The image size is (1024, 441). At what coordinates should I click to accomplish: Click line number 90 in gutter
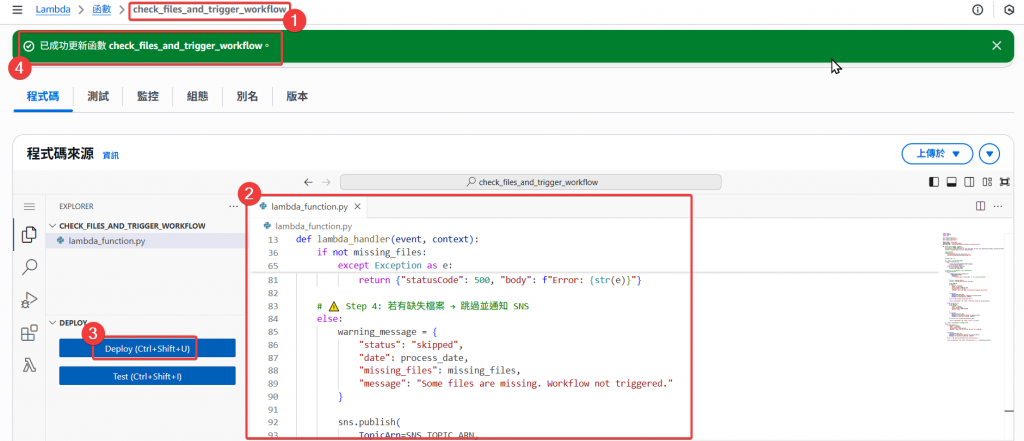click(273, 397)
